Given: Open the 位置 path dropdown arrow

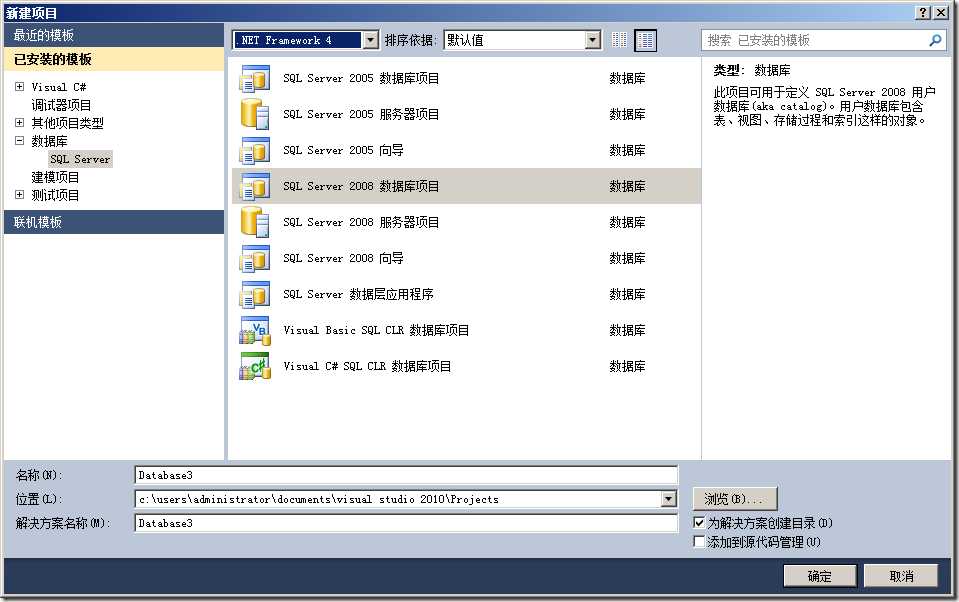Looking at the screenshot, I should tap(668, 499).
